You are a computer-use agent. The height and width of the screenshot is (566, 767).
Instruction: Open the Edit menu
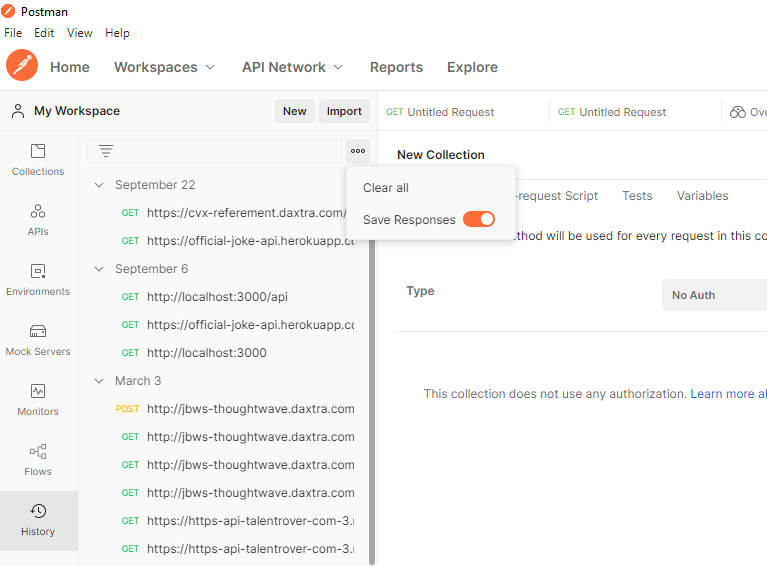(x=44, y=33)
